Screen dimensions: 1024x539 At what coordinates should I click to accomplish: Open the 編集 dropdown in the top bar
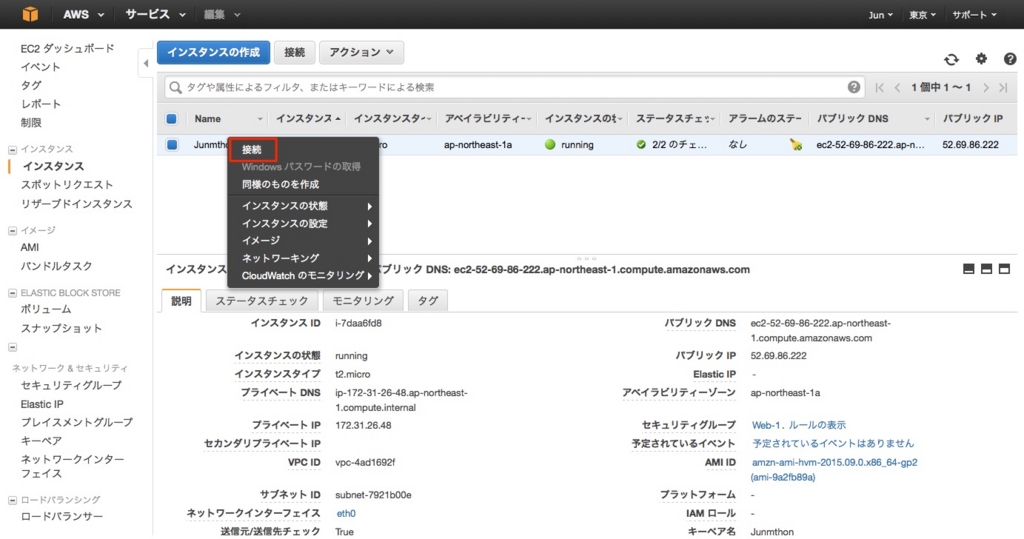pos(221,14)
